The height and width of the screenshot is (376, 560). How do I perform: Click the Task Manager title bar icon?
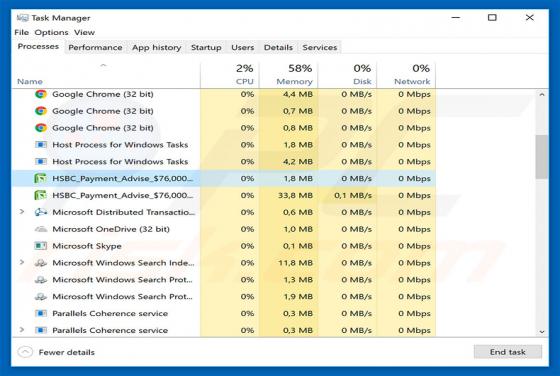[22, 17]
